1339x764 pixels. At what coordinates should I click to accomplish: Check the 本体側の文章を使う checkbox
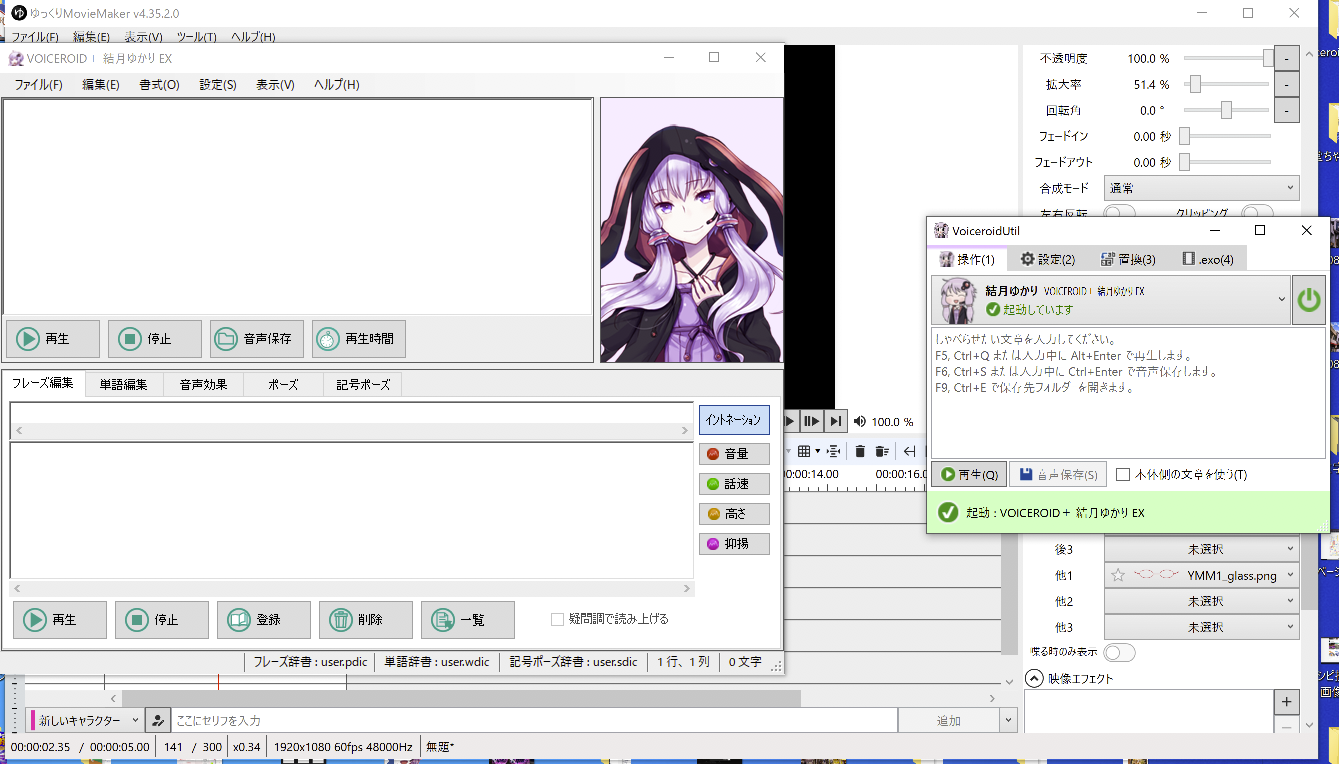pos(1123,475)
